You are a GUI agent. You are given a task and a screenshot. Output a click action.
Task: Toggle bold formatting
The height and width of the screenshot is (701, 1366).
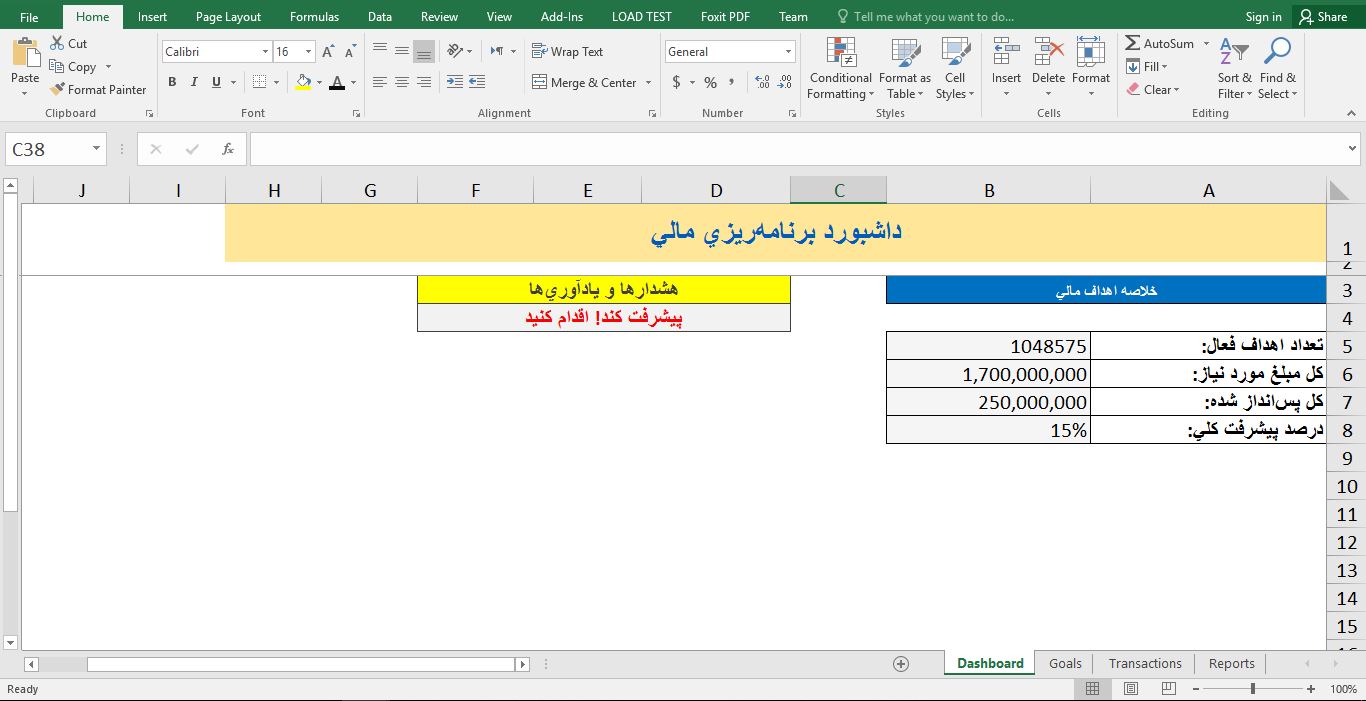pyautogui.click(x=171, y=81)
